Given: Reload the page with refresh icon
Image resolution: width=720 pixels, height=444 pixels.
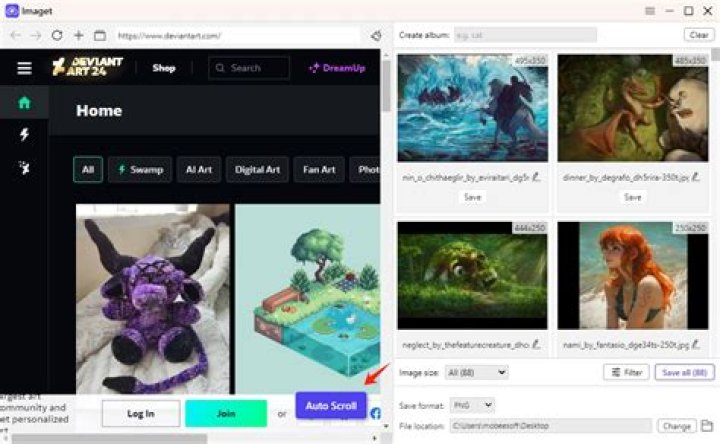Looking at the screenshot, I should coord(57,35).
